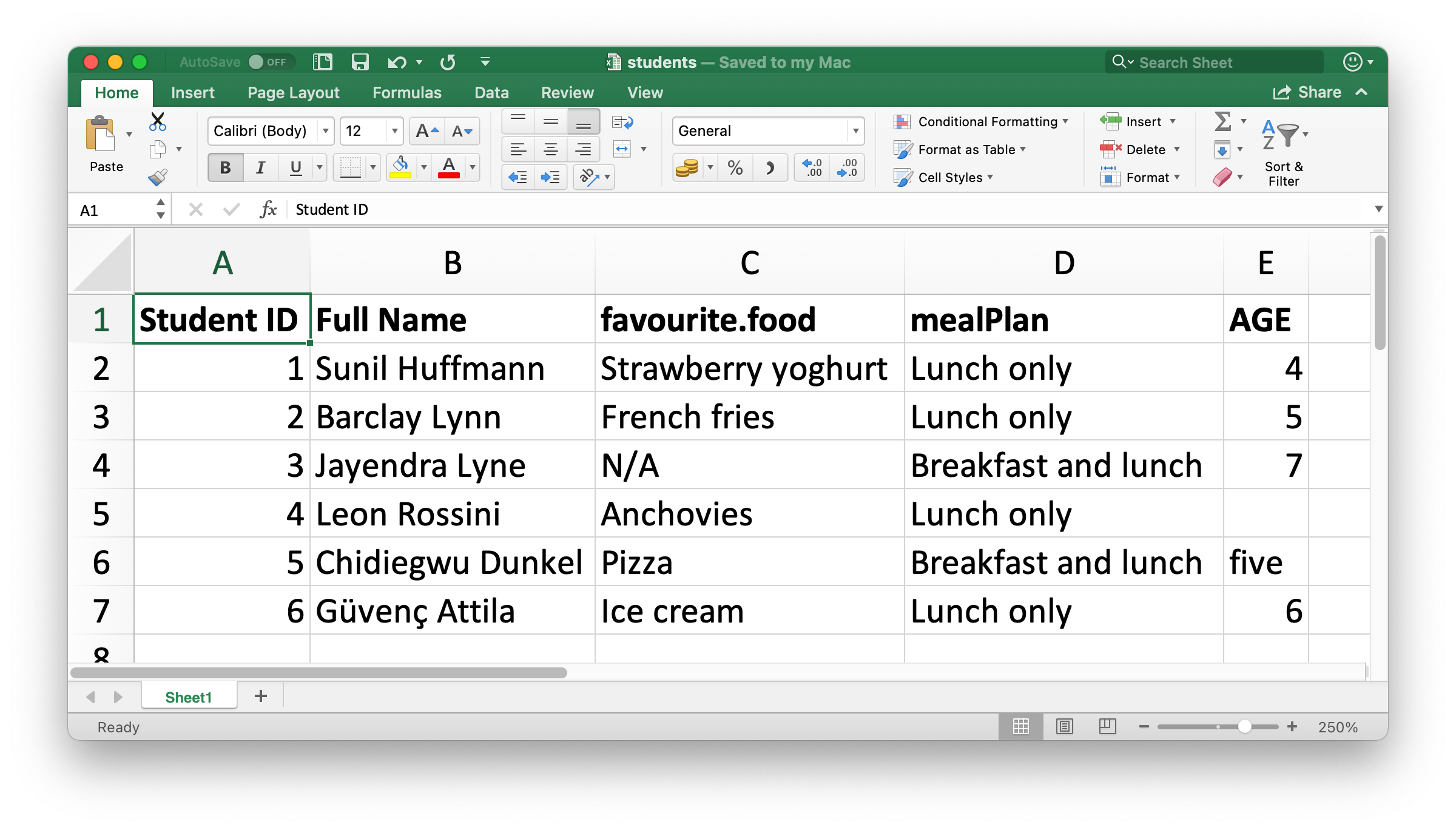Click the Bold formatting toggle
The height and width of the screenshot is (830, 1456).
[x=225, y=168]
